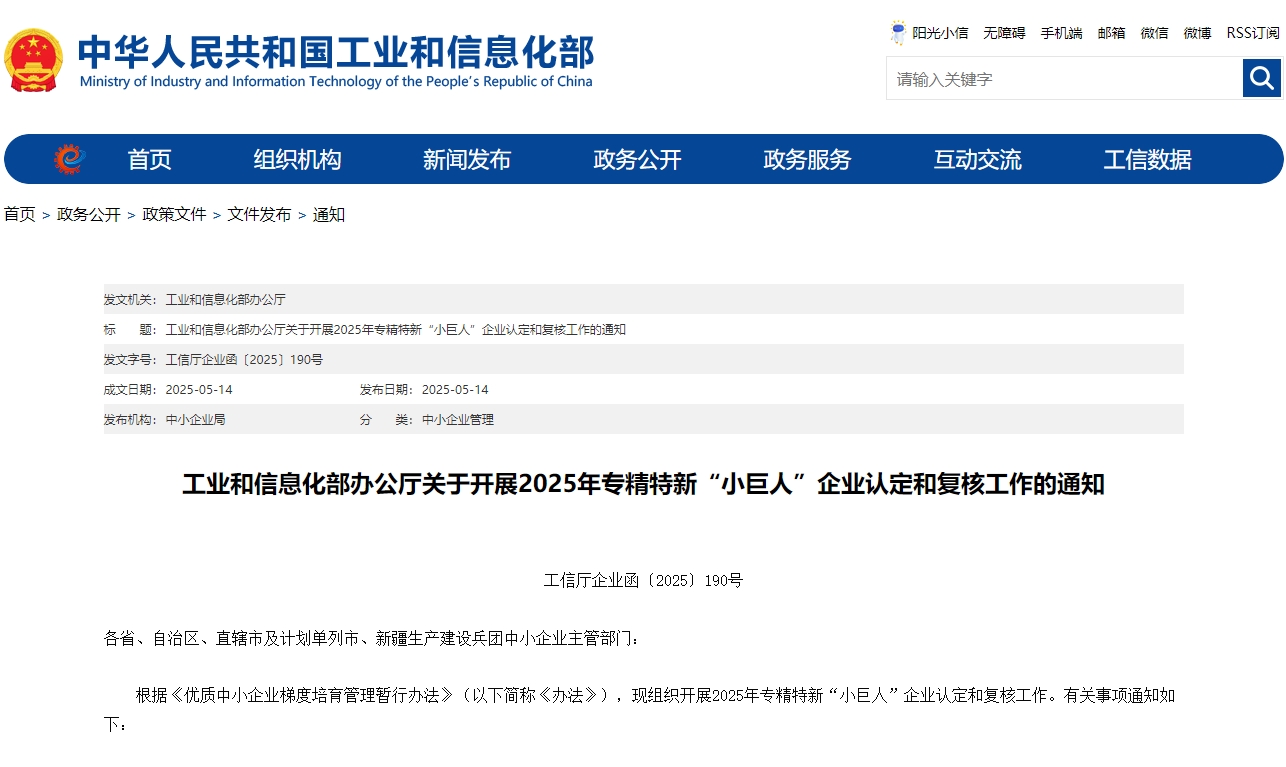Open the 工信数据 menu item
Image resolution: width=1286 pixels, height=767 pixels.
[1147, 159]
